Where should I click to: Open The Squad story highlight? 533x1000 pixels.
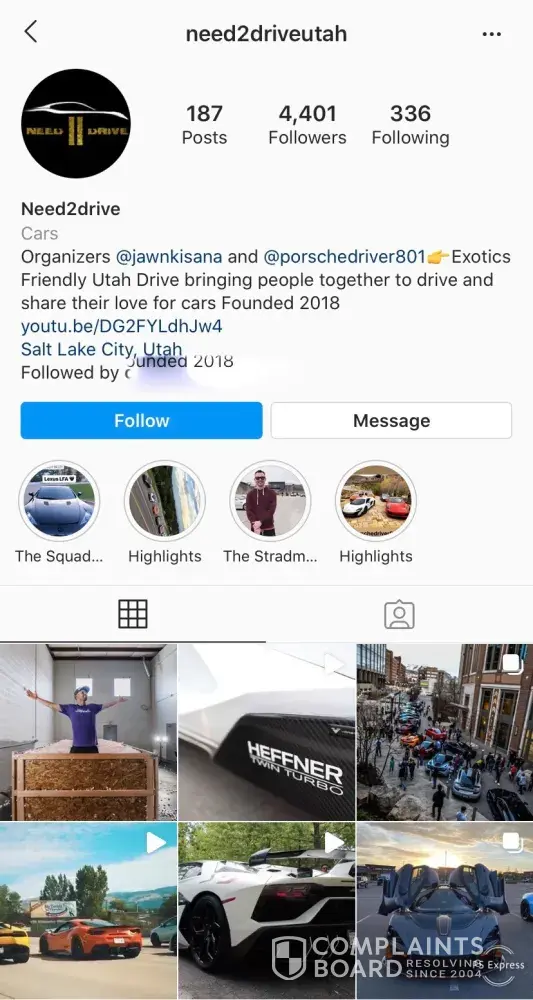tap(59, 501)
